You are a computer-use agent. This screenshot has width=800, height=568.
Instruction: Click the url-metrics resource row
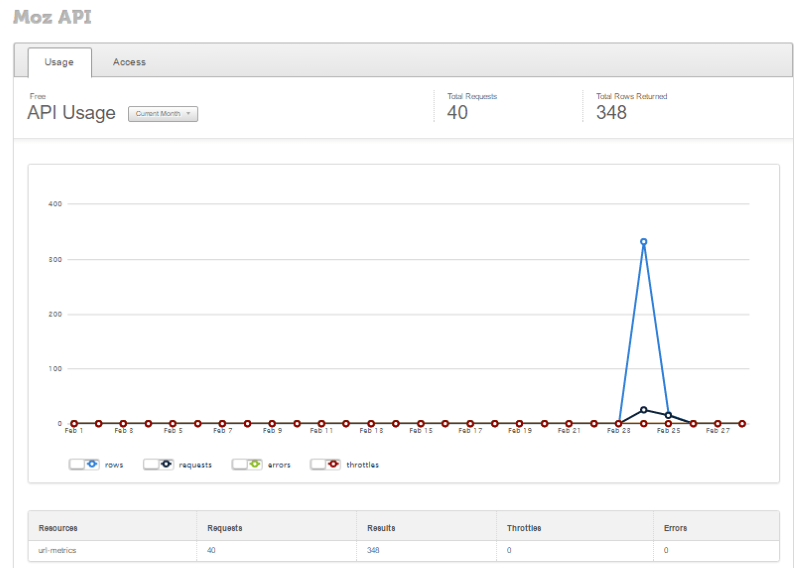[x=404, y=550]
